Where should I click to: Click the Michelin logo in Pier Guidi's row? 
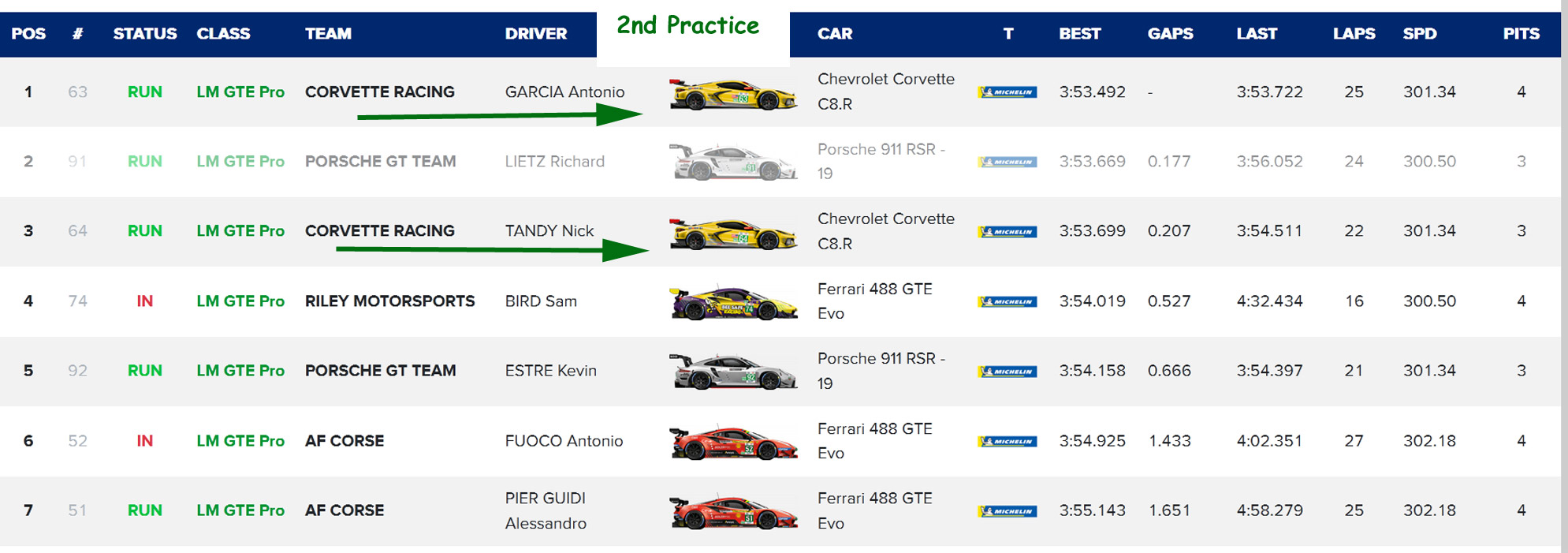tap(1007, 511)
